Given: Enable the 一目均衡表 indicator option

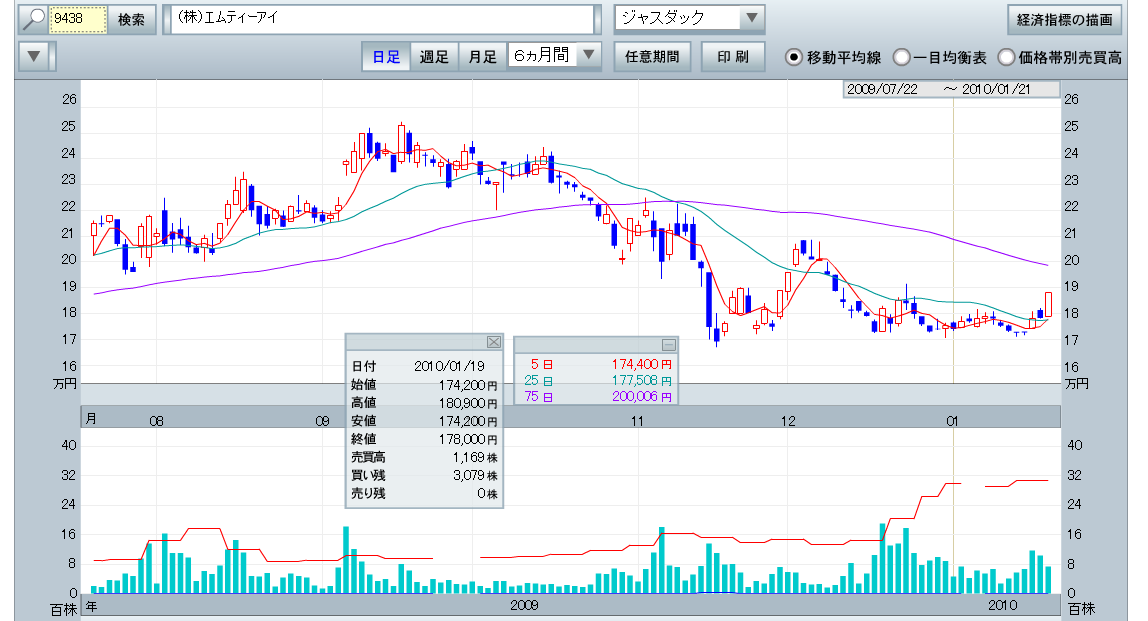Looking at the screenshot, I should click(x=901, y=57).
